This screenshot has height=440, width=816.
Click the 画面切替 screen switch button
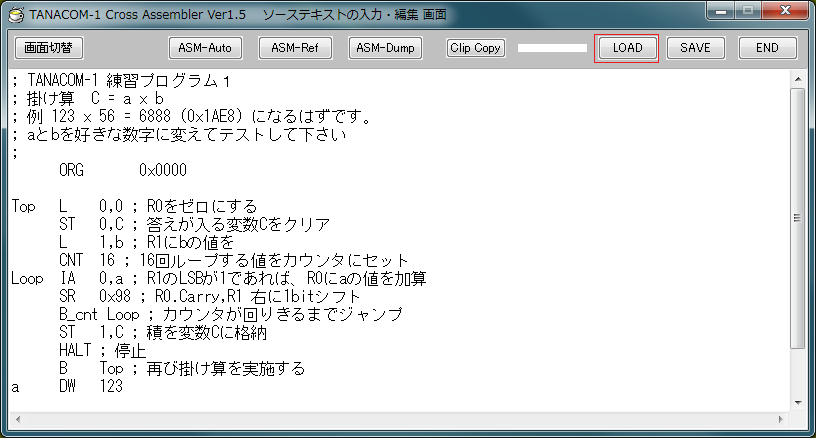tap(48, 48)
